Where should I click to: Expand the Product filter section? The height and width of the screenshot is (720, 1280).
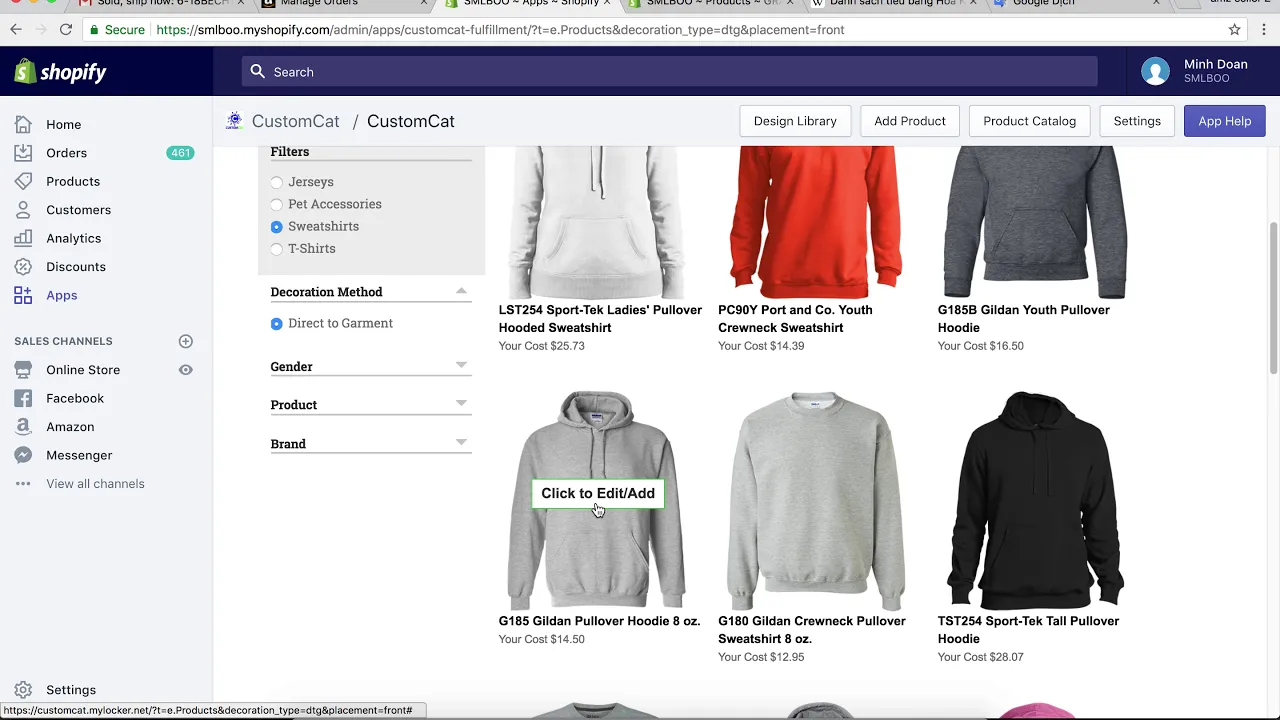tap(461, 403)
